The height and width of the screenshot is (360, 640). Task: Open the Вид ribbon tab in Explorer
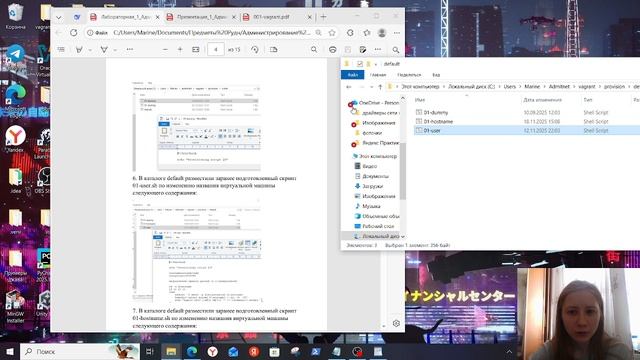(x=436, y=75)
